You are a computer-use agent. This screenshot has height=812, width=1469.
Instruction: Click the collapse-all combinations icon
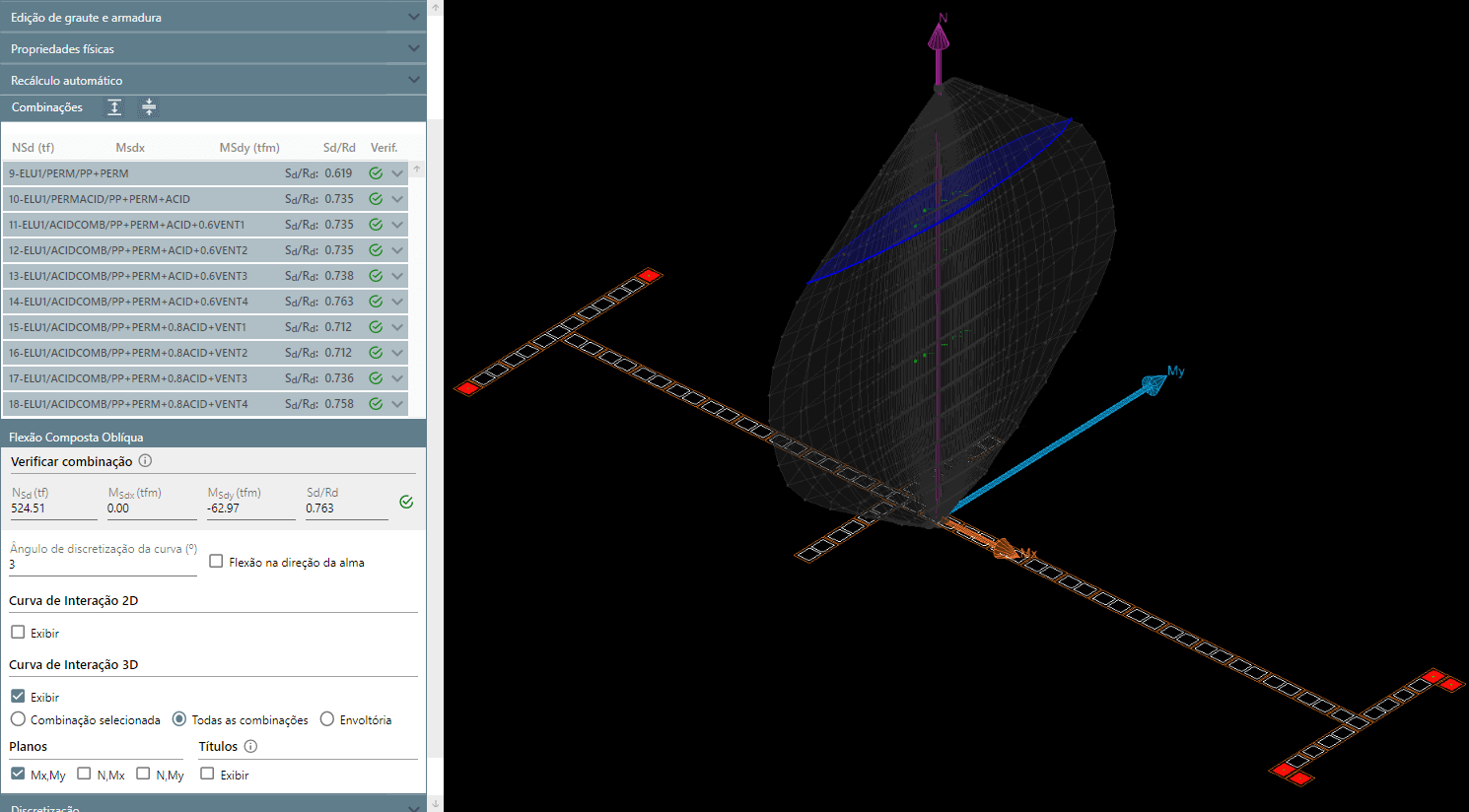point(149,107)
